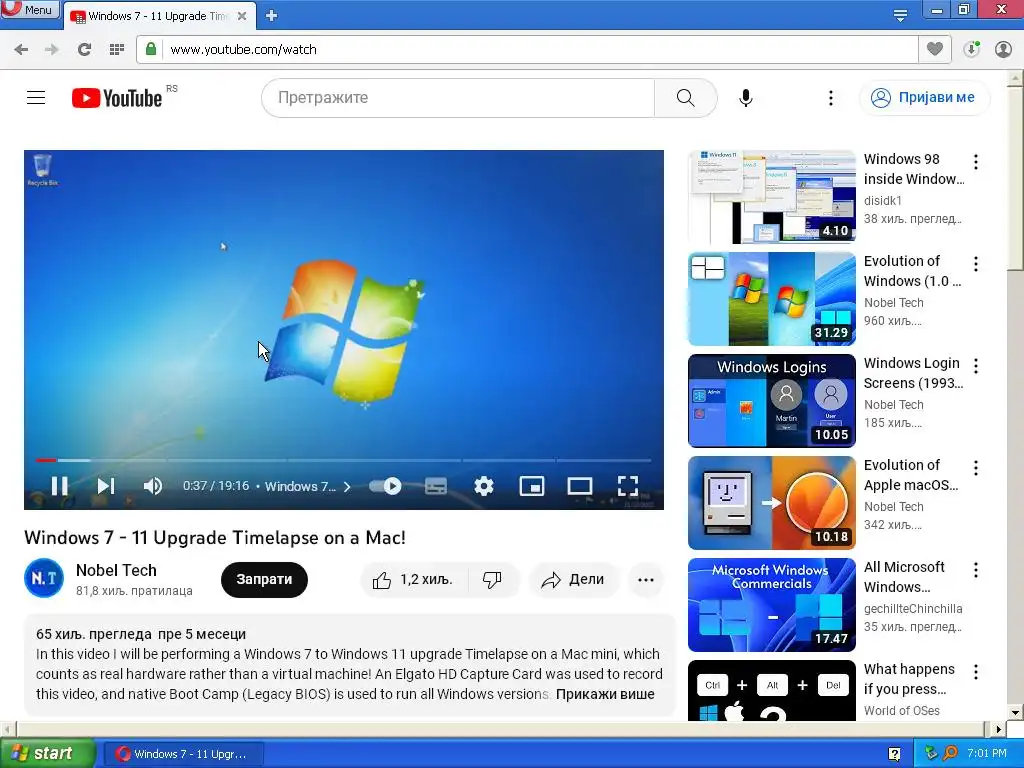
Task: Open options menu for Evolution of Windows video
Action: click(x=976, y=264)
